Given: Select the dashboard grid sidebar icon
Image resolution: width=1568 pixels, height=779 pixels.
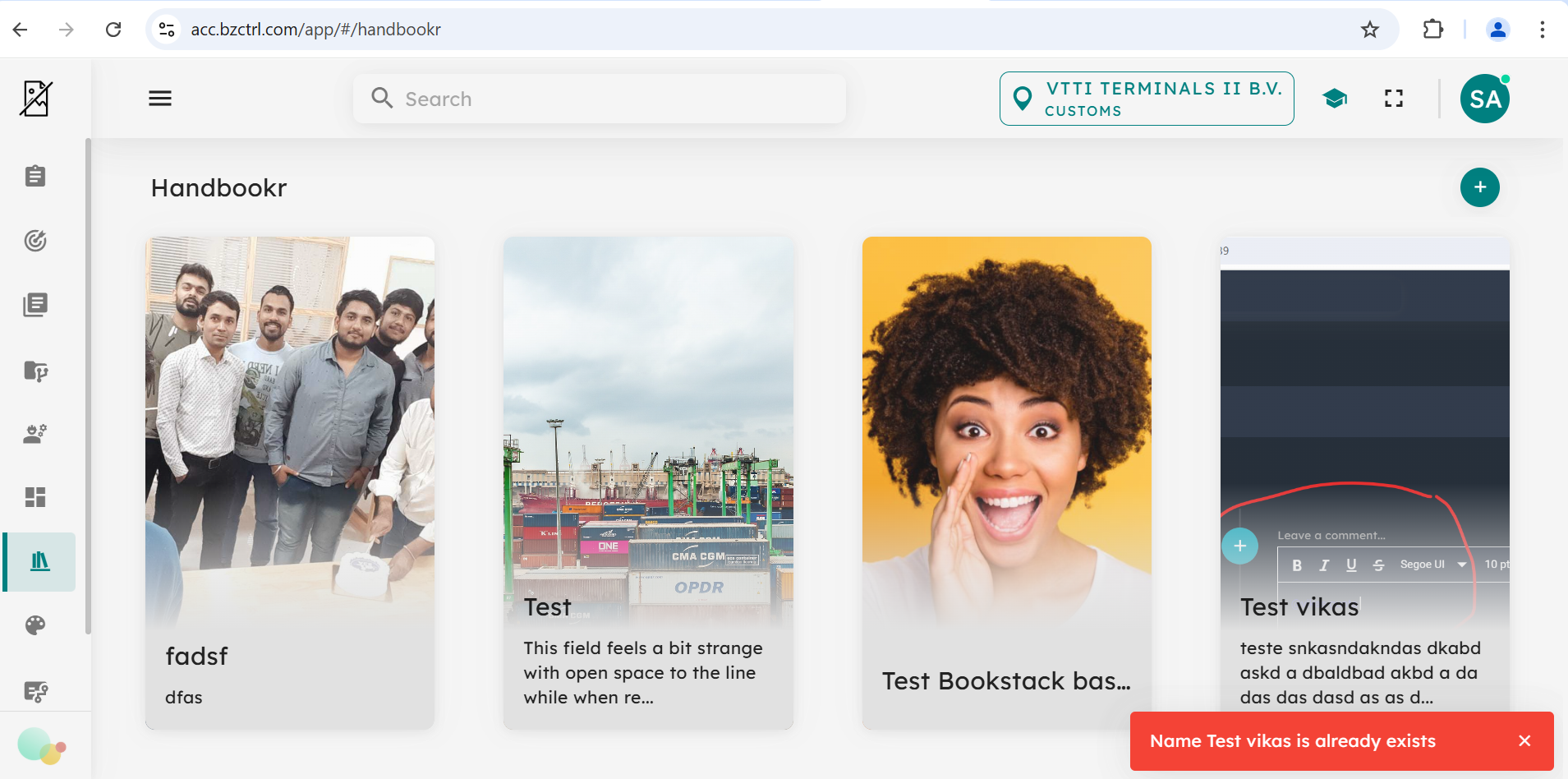Looking at the screenshot, I should pos(35,497).
